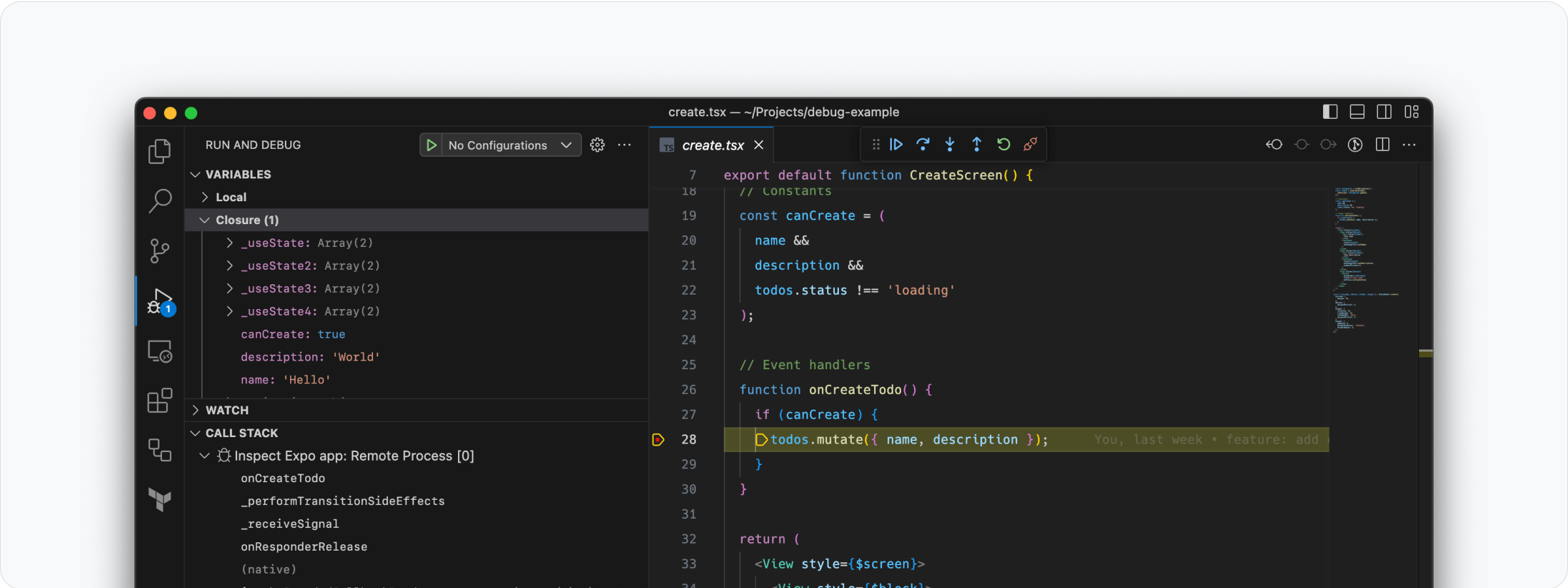Disconnect the debugger

1030,144
